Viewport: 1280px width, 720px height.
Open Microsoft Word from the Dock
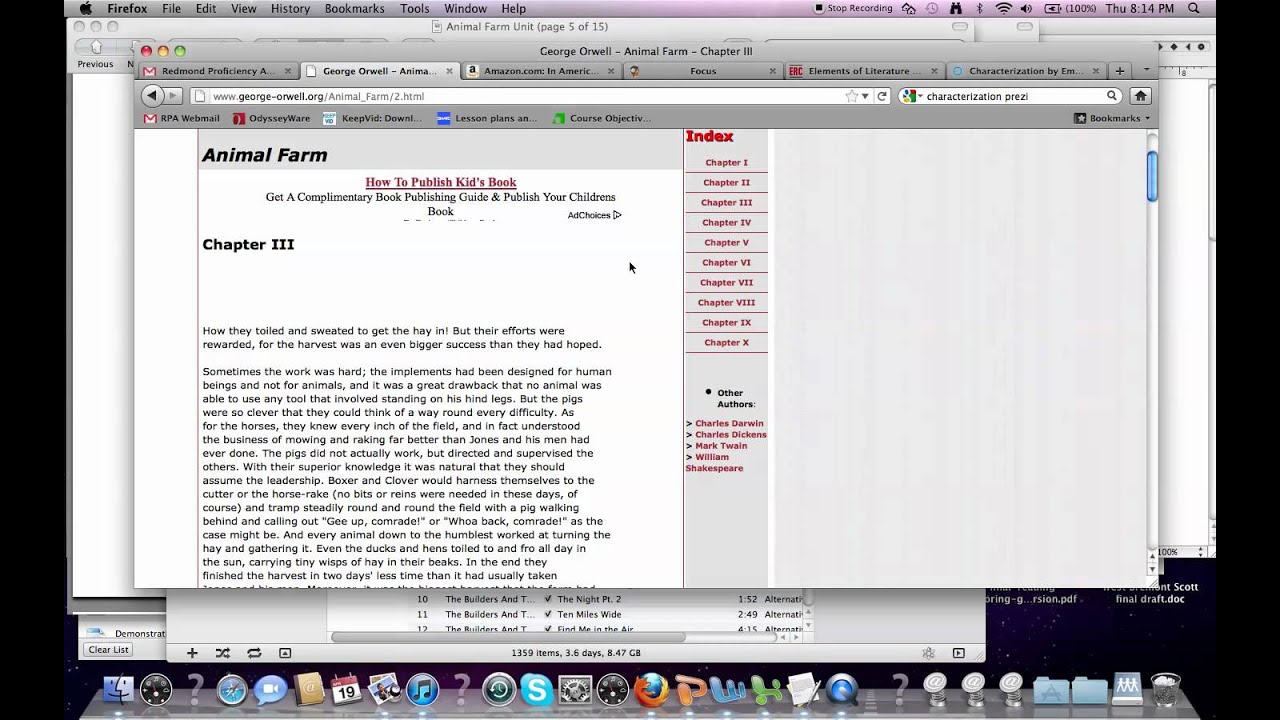727,690
